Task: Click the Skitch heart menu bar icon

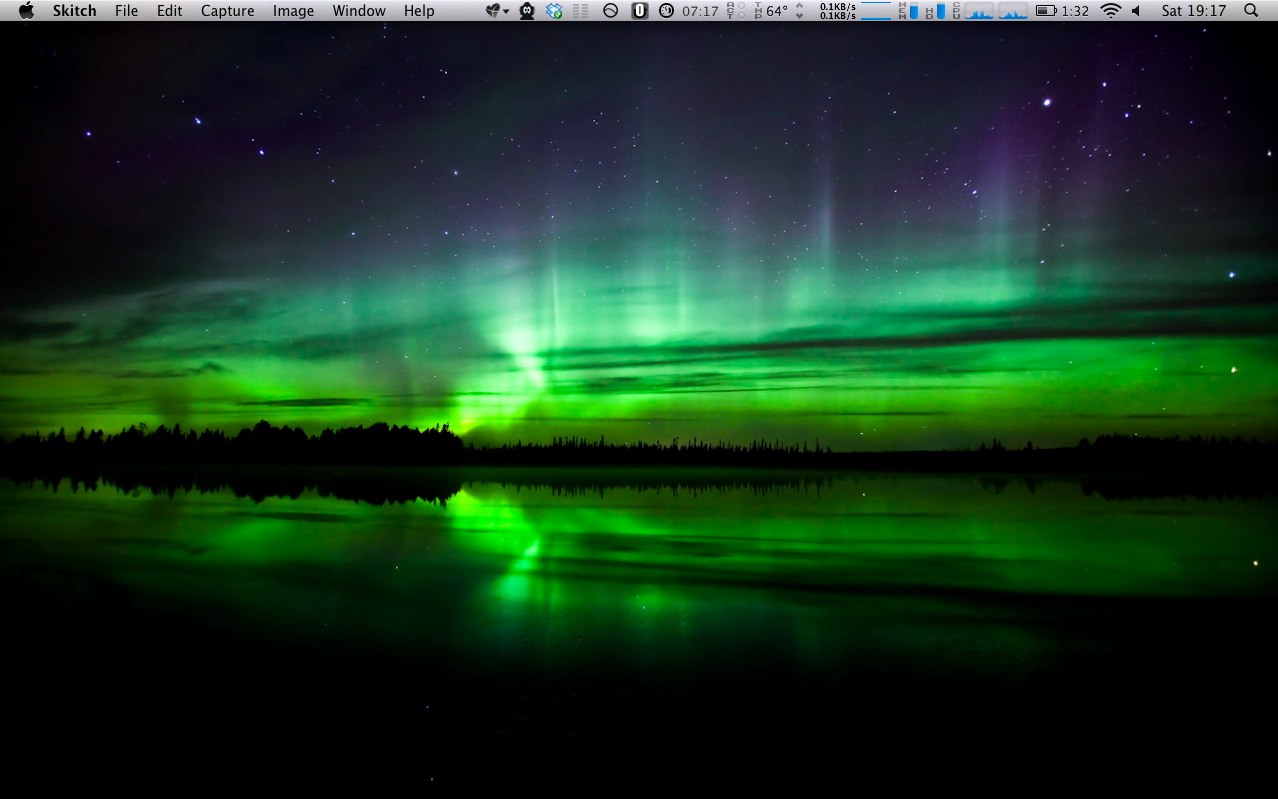Action: [497, 11]
